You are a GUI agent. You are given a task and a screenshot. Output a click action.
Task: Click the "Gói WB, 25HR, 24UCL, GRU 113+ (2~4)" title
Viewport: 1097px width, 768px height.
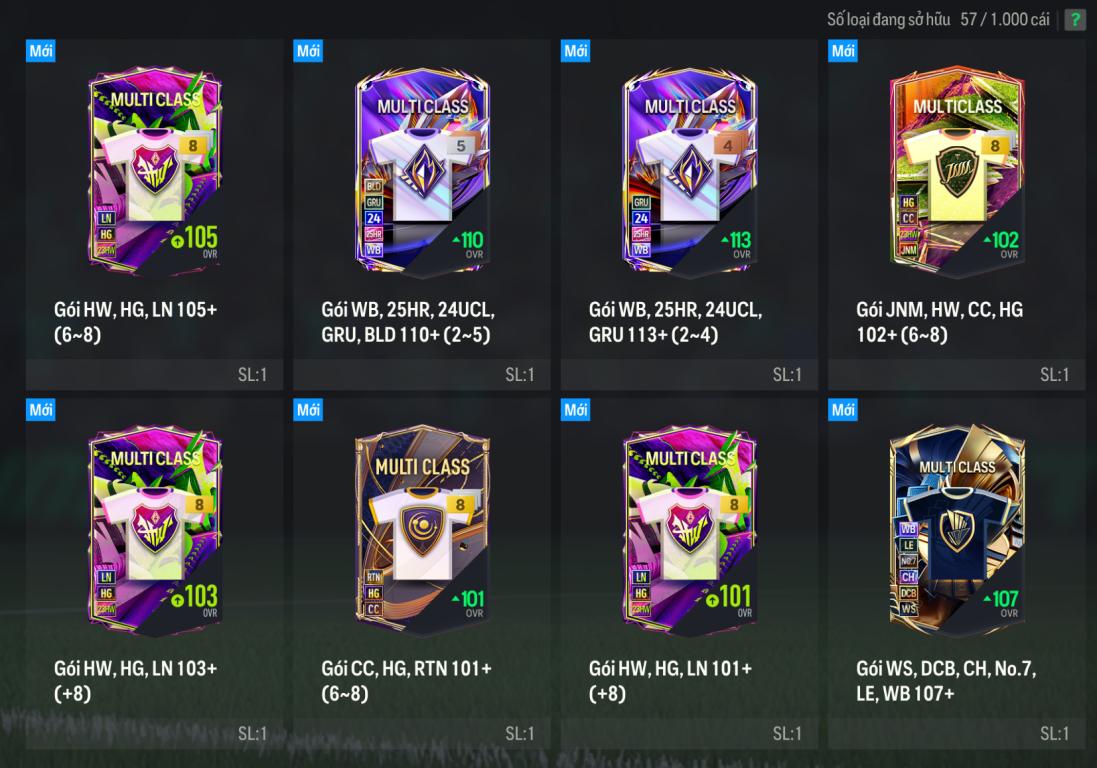[x=675, y=322]
